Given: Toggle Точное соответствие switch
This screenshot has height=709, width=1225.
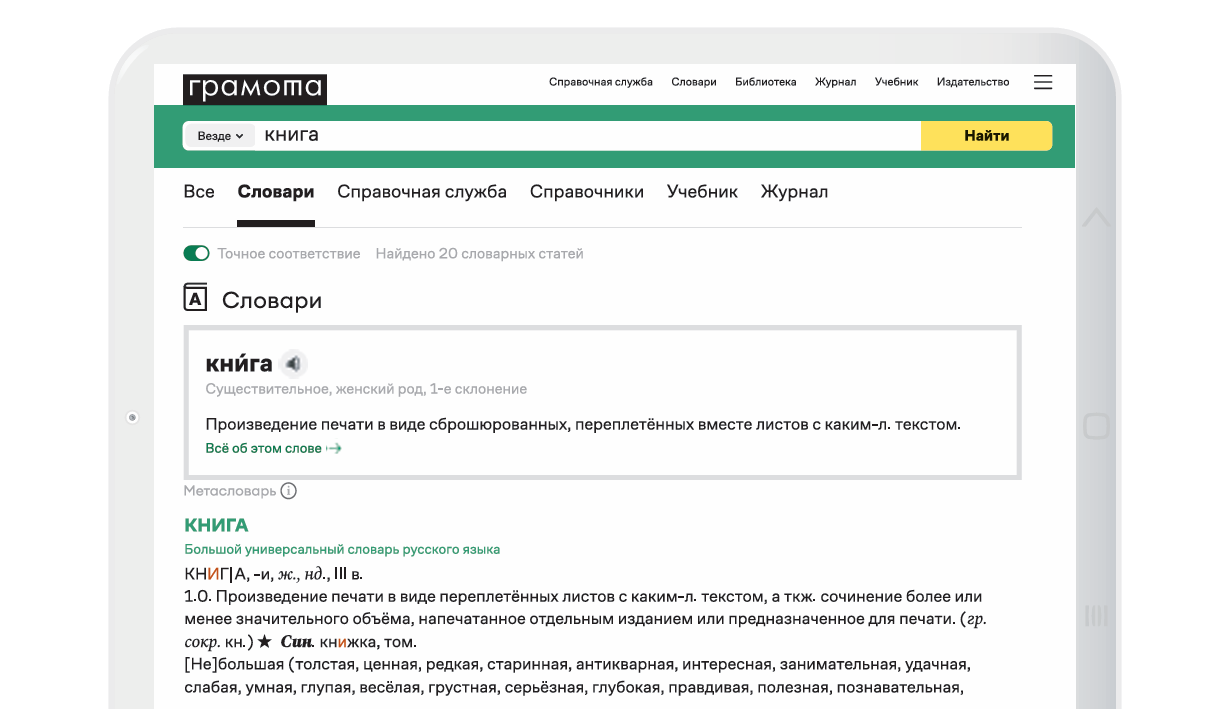Looking at the screenshot, I should pyautogui.click(x=196, y=254).
